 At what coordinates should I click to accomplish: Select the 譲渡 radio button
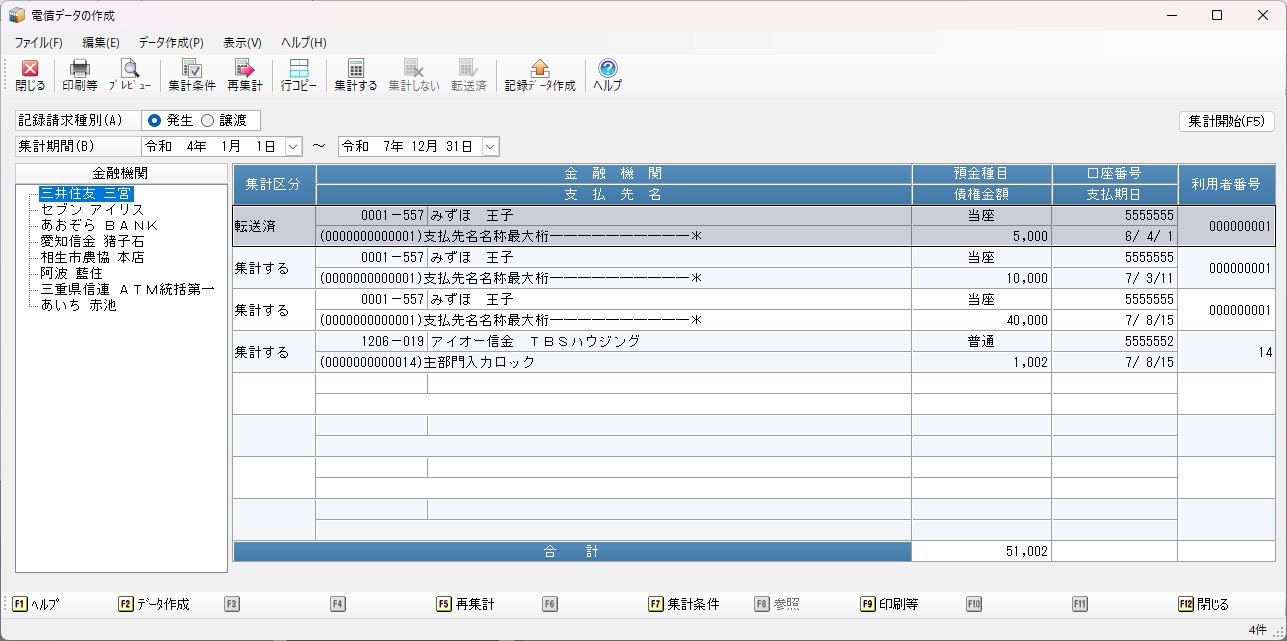(x=208, y=121)
